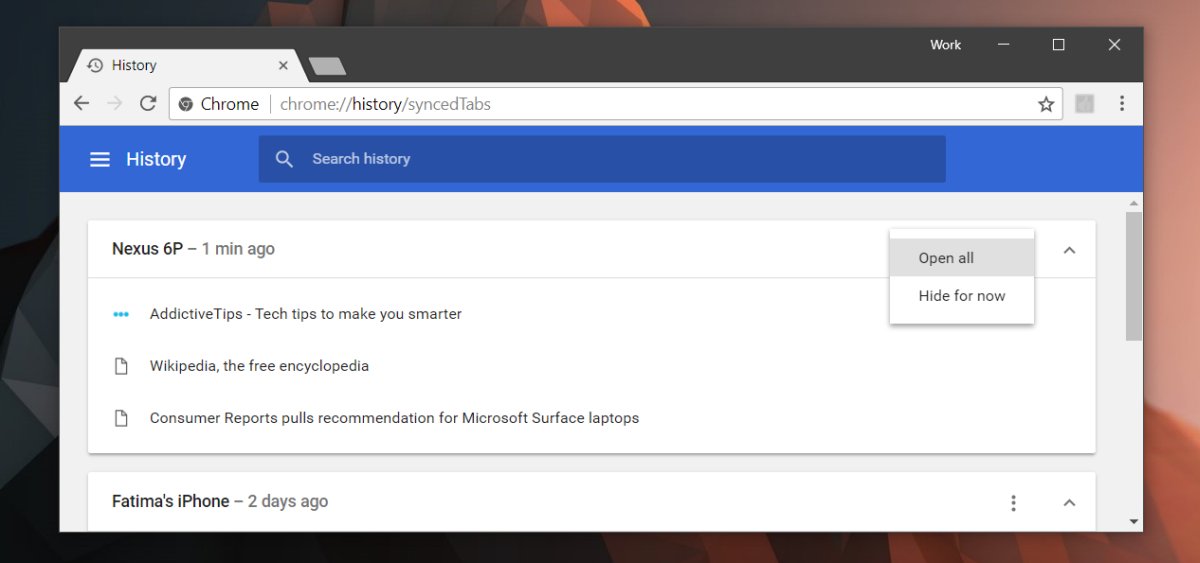Click the scrollbar up arrow
The height and width of the screenshot is (563, 1200).
click(1133, 202)
